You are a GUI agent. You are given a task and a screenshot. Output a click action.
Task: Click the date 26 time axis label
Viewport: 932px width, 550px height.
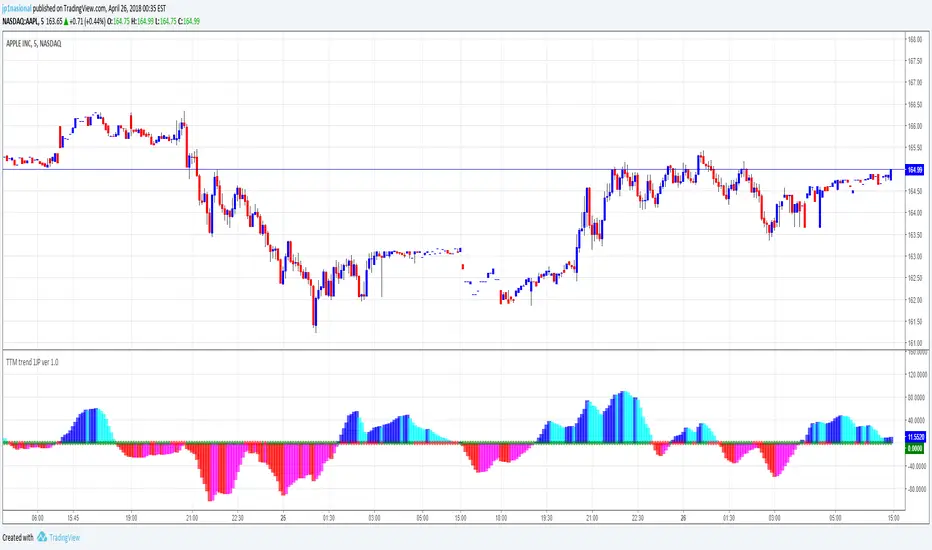coord(684,518)
